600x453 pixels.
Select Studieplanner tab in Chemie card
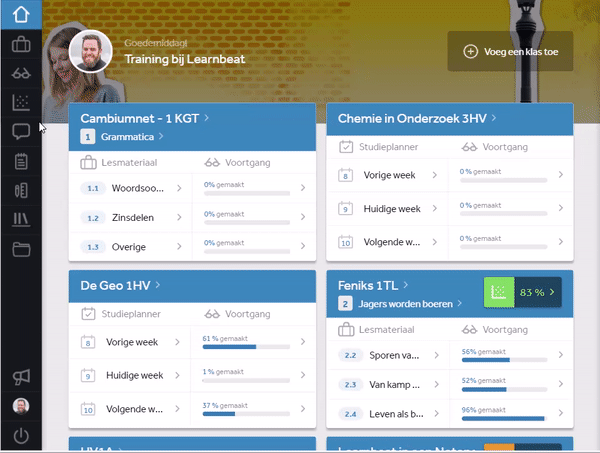(x=379, y=147)
